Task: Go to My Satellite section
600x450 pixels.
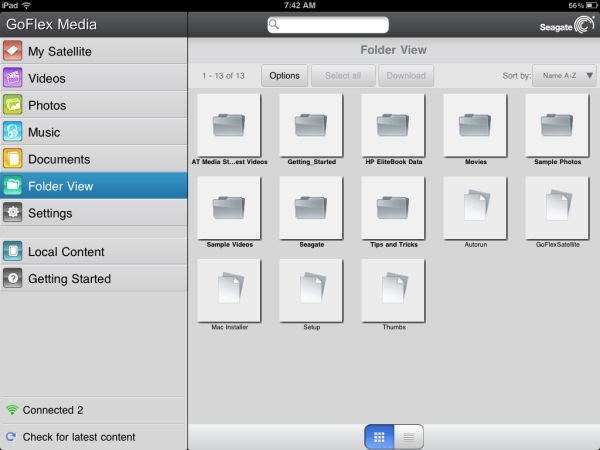Action: (x=94, y=51)
